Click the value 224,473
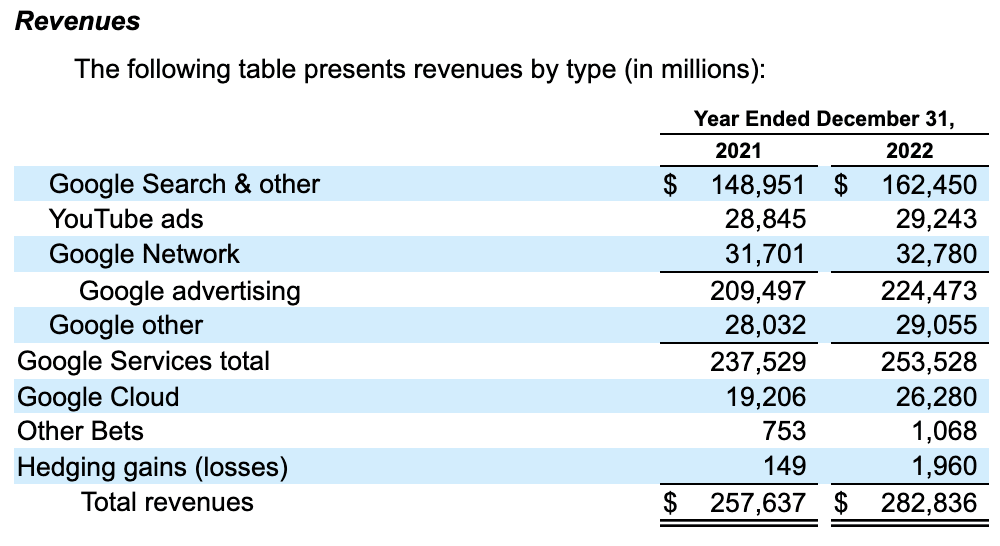This screenshot has width=1000, height=546. [x=929, y=291]
